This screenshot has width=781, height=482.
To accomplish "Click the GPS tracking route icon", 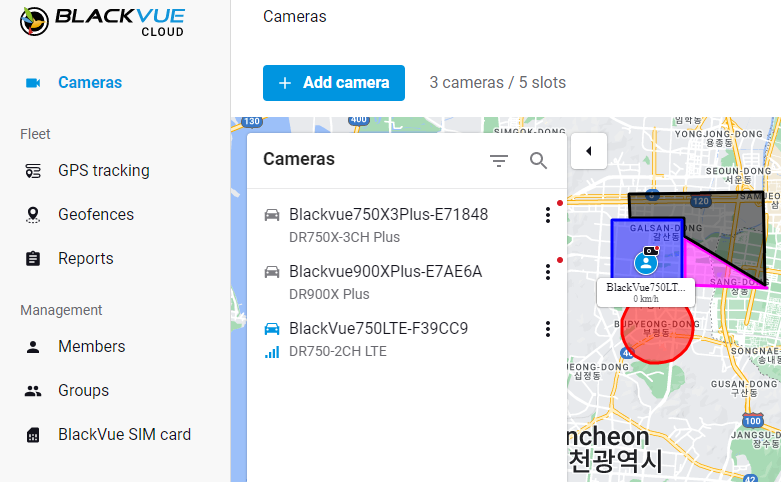I will click(33, 171).
